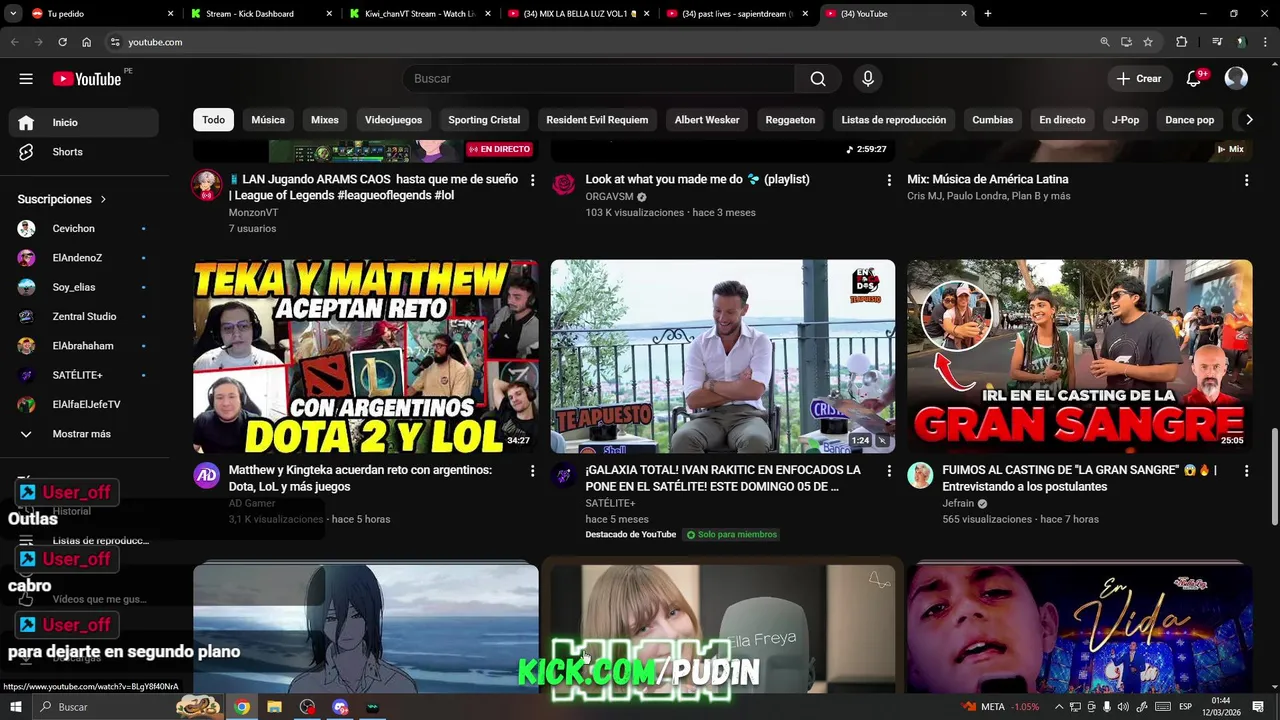This screenshot has width=1280, height=720.
Task: Click the ORGAVSM channel name
Action: (610, 197)
